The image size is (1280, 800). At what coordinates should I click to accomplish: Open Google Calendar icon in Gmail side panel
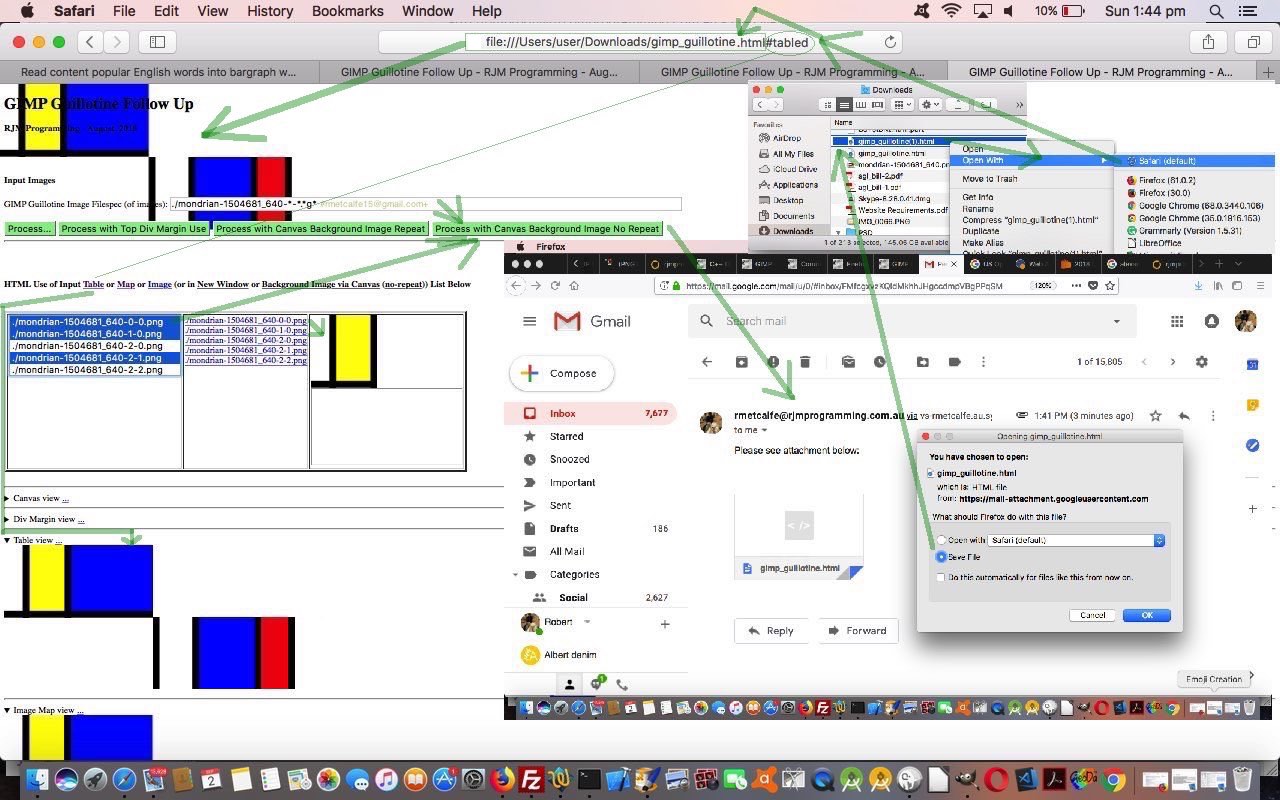pos(1252,365)
